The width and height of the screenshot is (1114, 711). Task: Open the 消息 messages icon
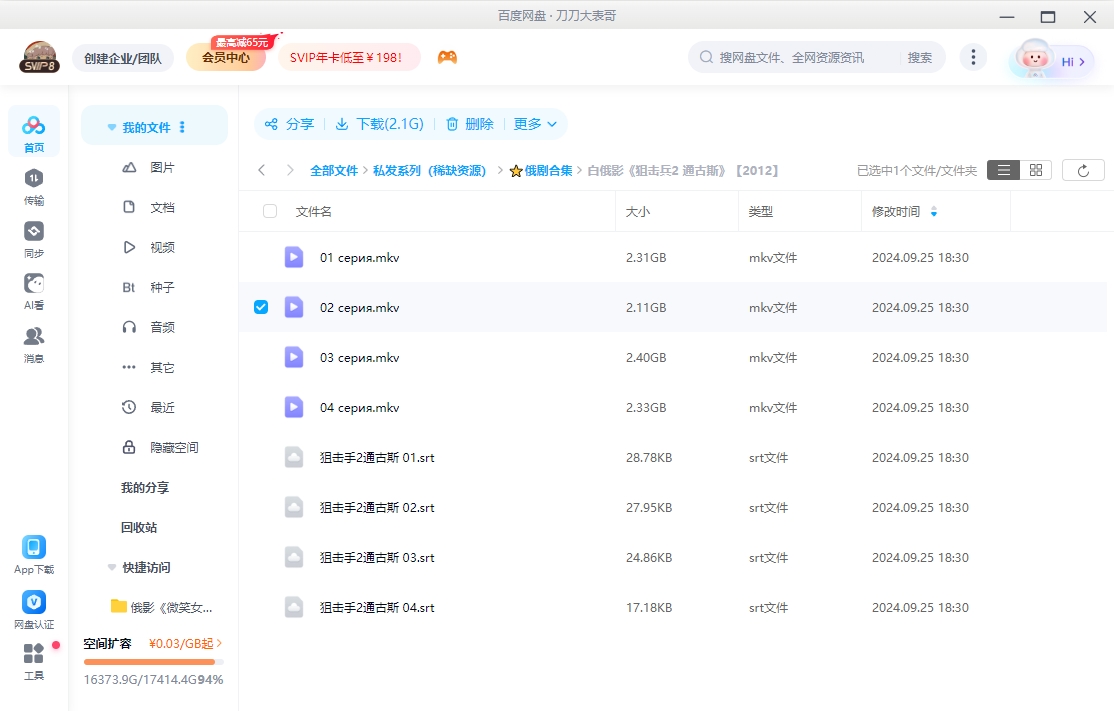(34, 340)
